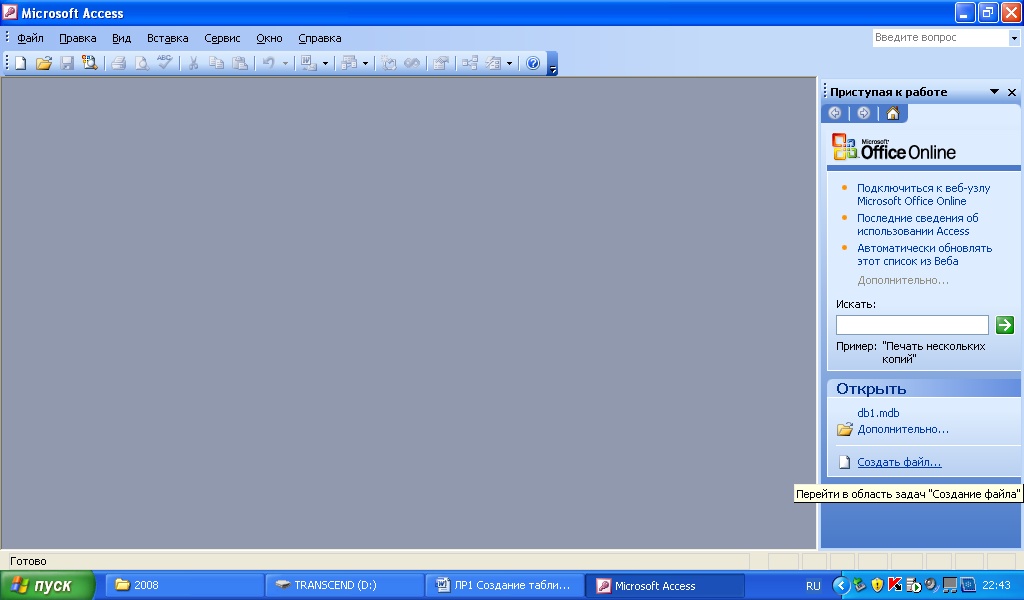Click the RU language indicator

click(x=813, y=586)
